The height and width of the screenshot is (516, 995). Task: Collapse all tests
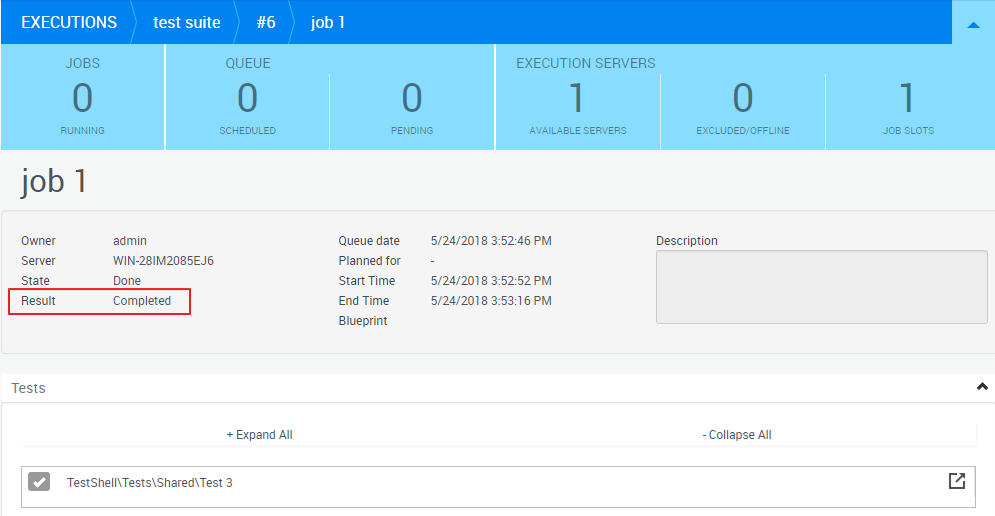pyautogui.click(x=737, y=435)
